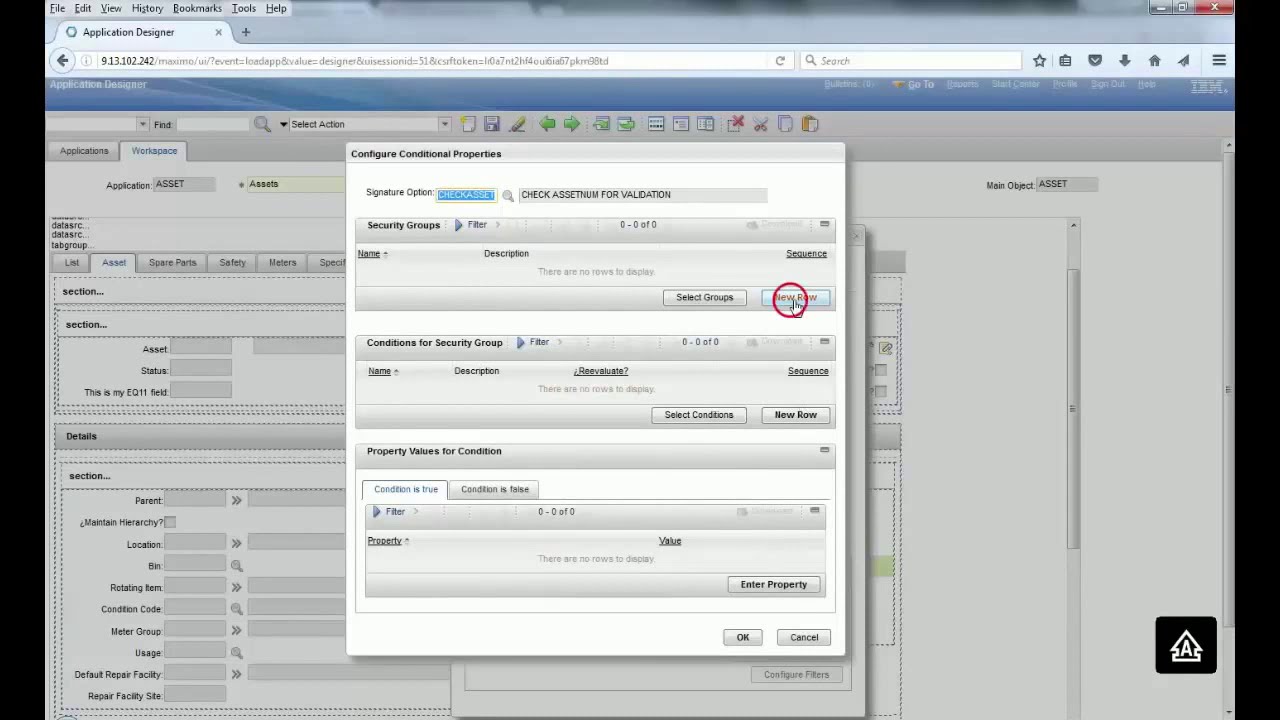Image resolution: width=1280 pixels, height=720 pixels.
Task: Open the Meters tab
Action: tap(282, 262)
